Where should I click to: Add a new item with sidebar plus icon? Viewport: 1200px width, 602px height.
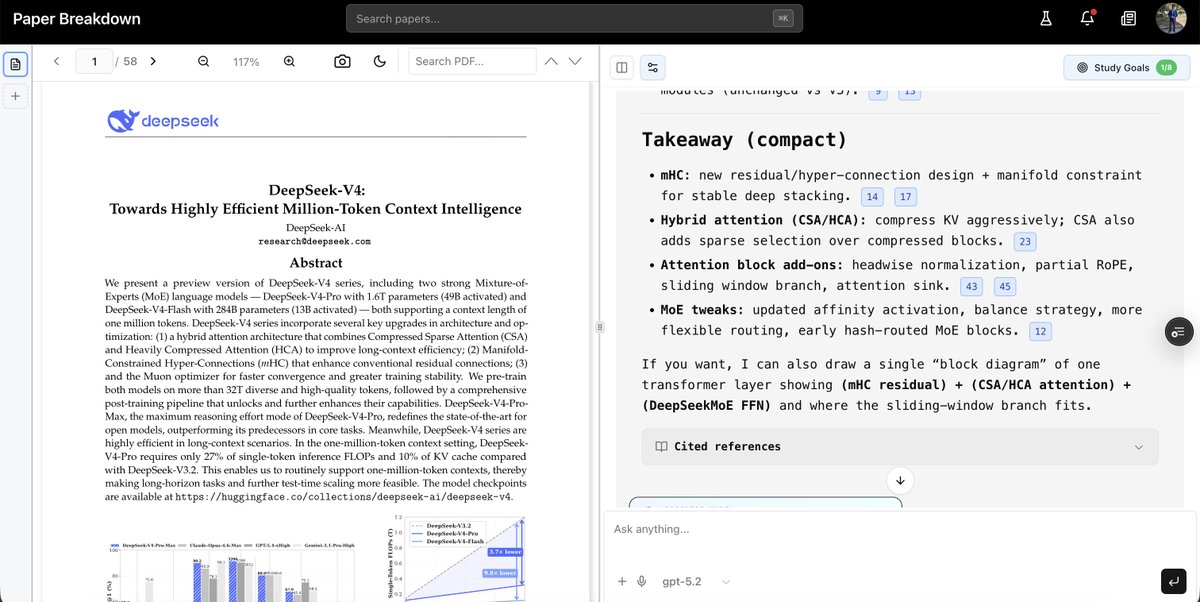(x=15, y=97)
